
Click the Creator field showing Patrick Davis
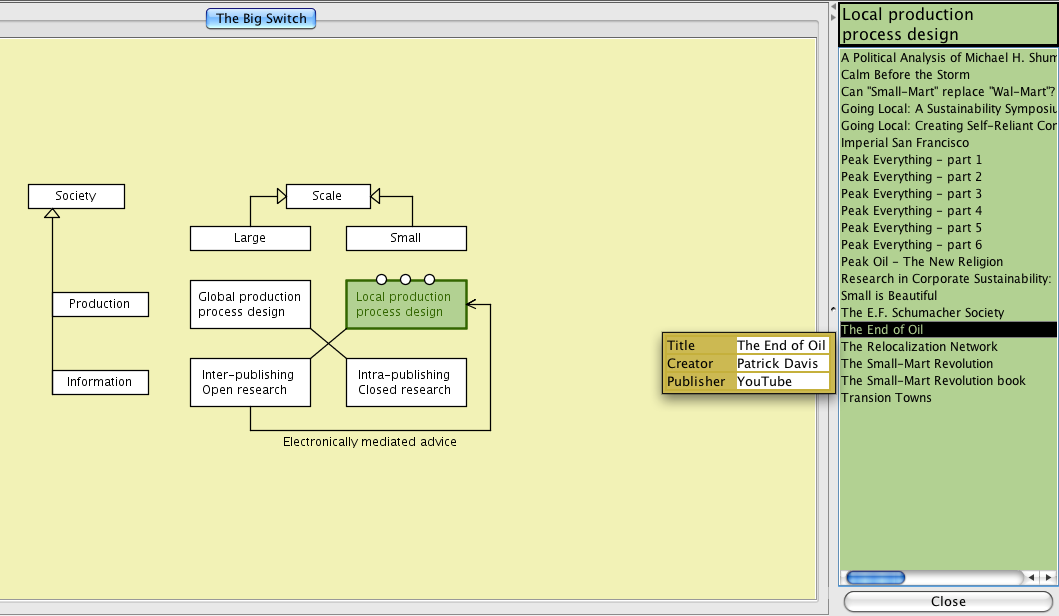(782, 364)
